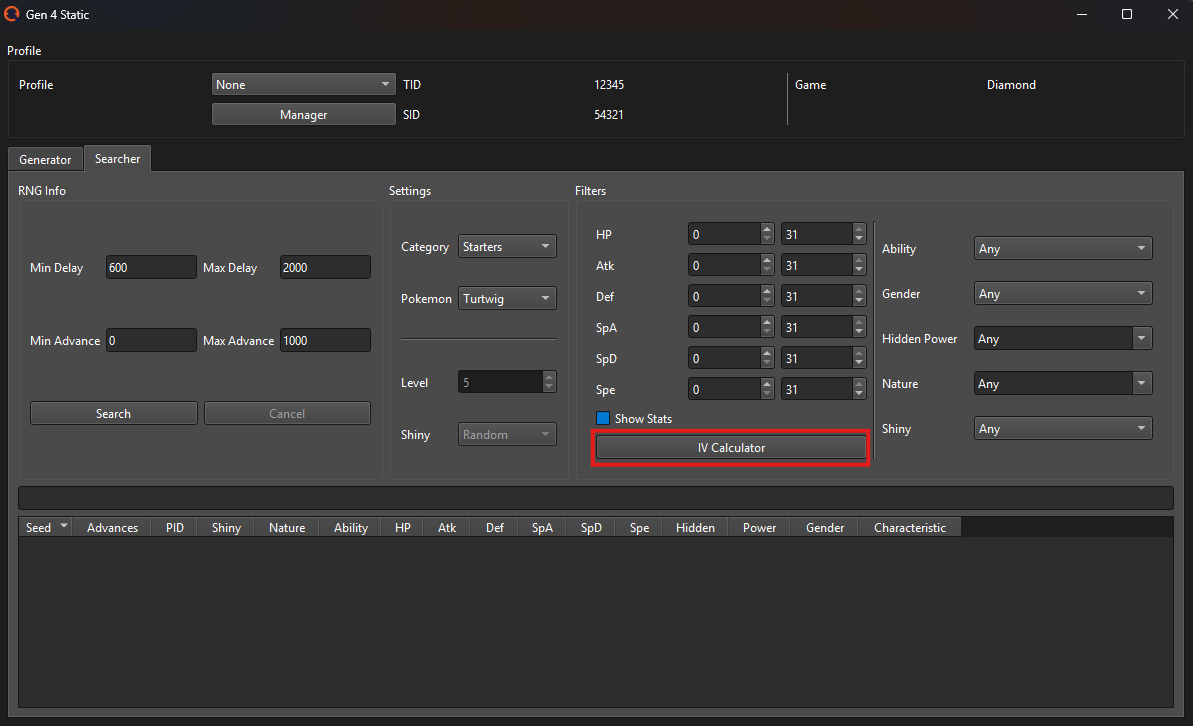The image size is (1193, 726).
Task: Start the Search
Action: 113,413
